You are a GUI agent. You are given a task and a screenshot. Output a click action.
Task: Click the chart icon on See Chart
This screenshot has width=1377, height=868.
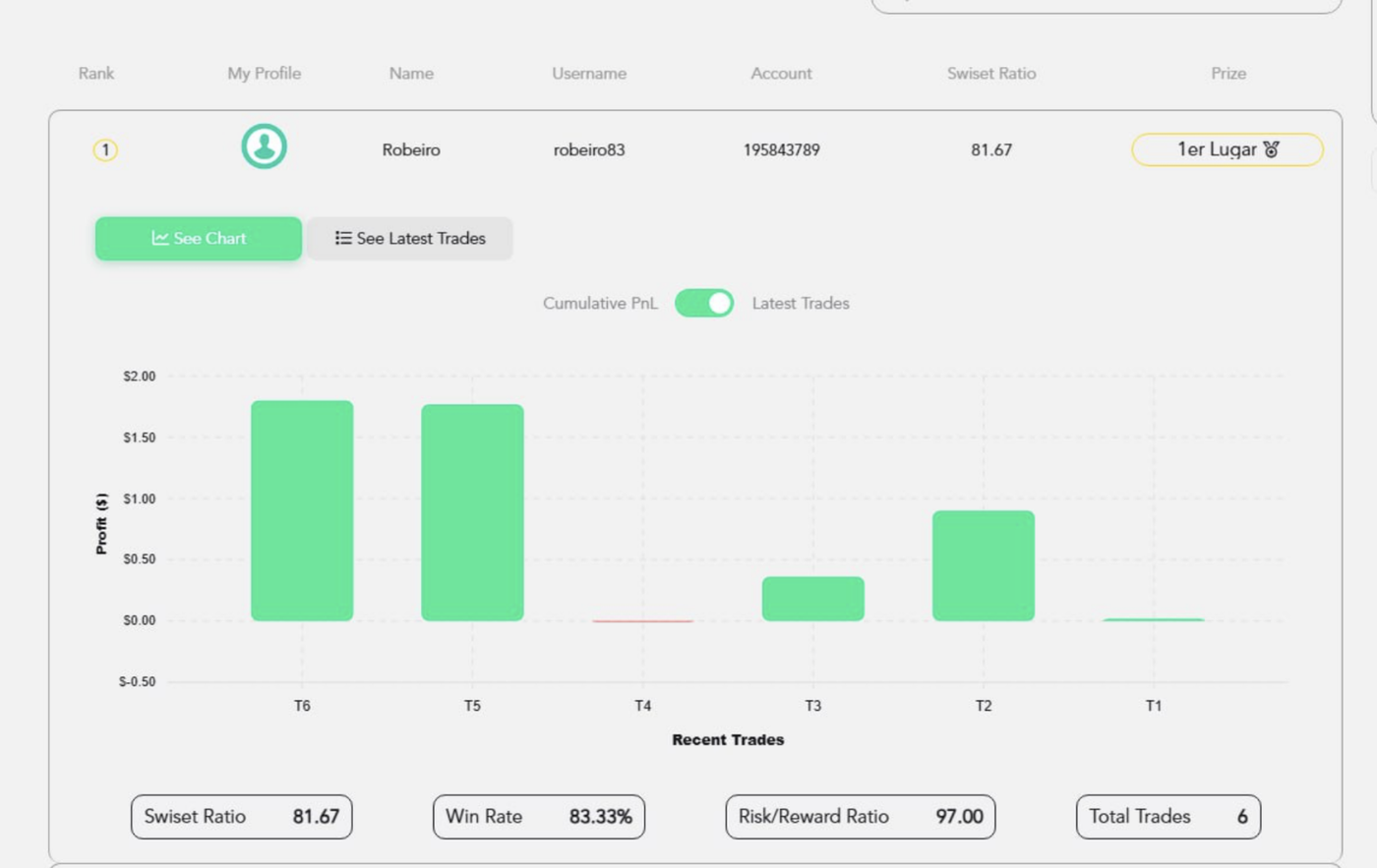159,238
